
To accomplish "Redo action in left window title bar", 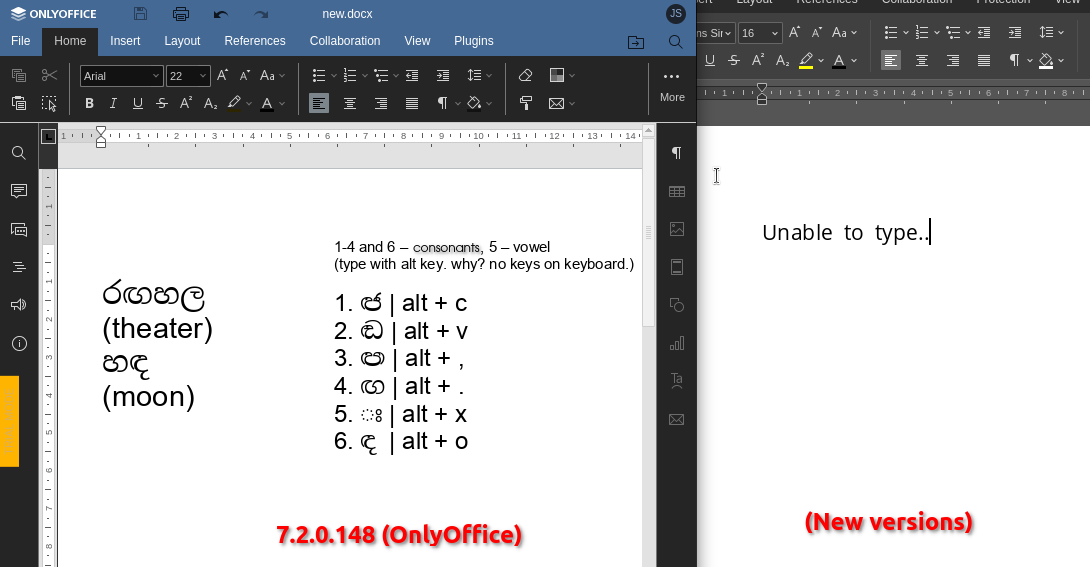I will coord(261,14).
